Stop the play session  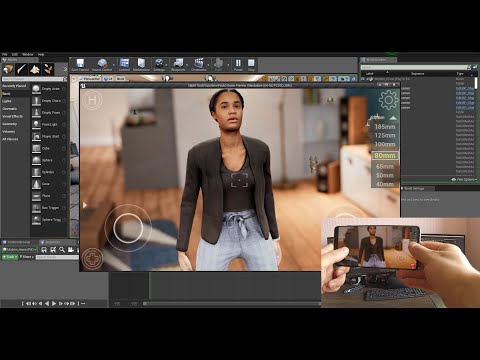click(251, 64)
